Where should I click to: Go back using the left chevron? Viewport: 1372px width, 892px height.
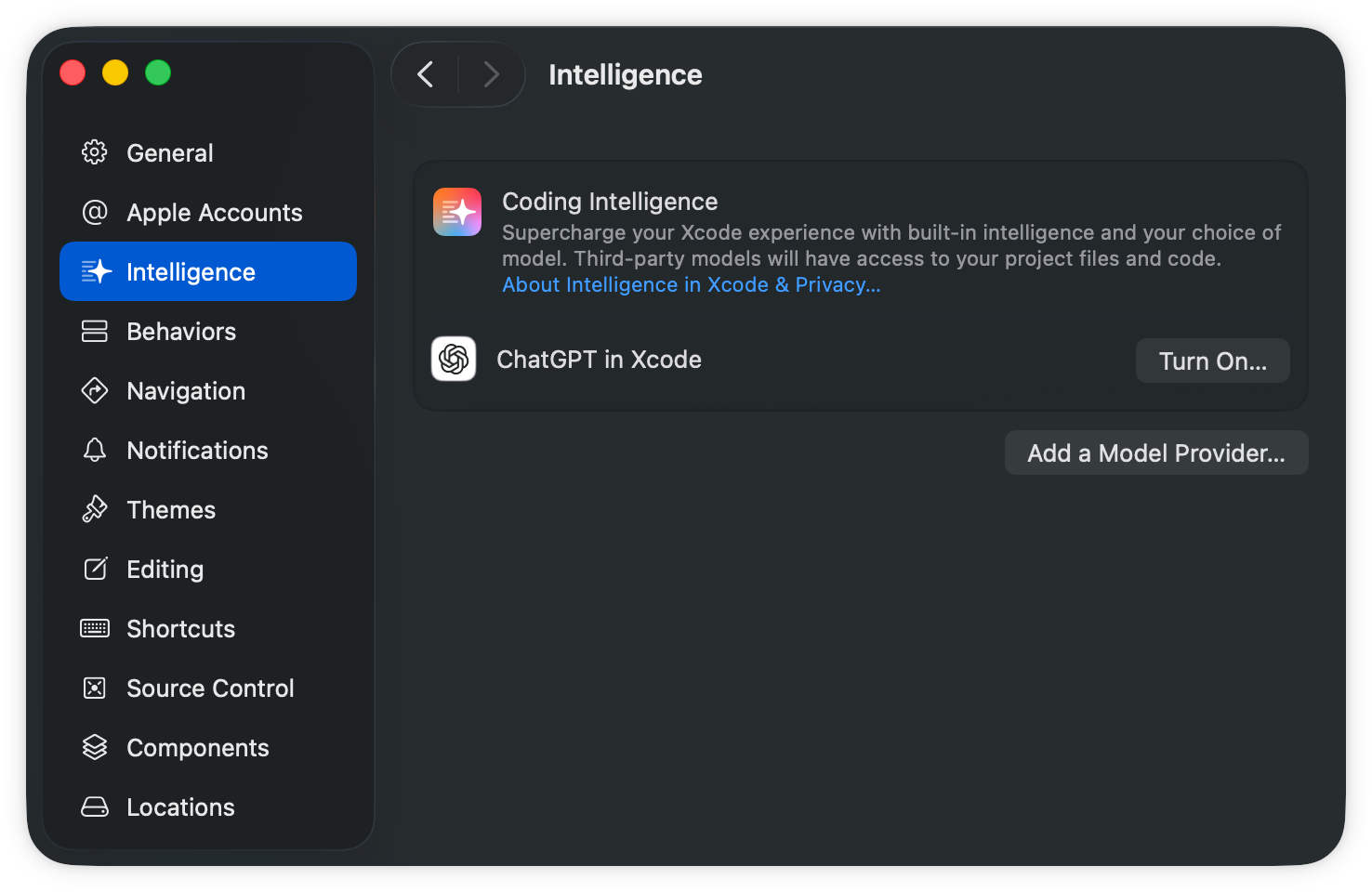click(x=426, y=74)
